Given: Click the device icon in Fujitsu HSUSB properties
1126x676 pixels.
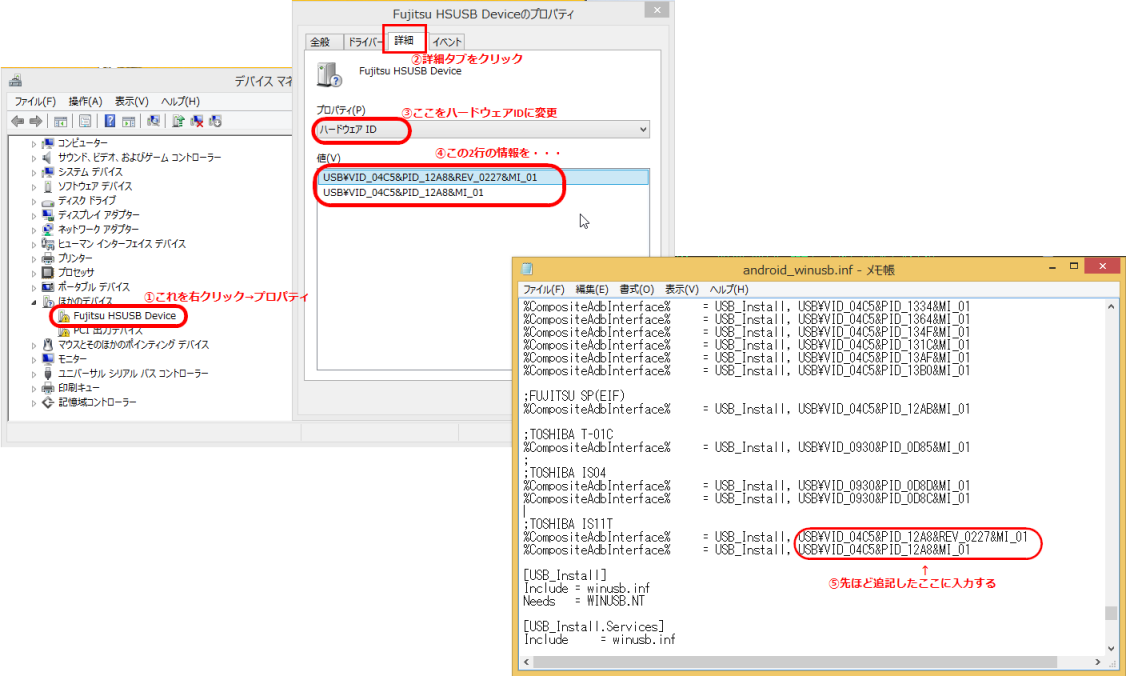Looking at the screenshot, I should [329, 75].
